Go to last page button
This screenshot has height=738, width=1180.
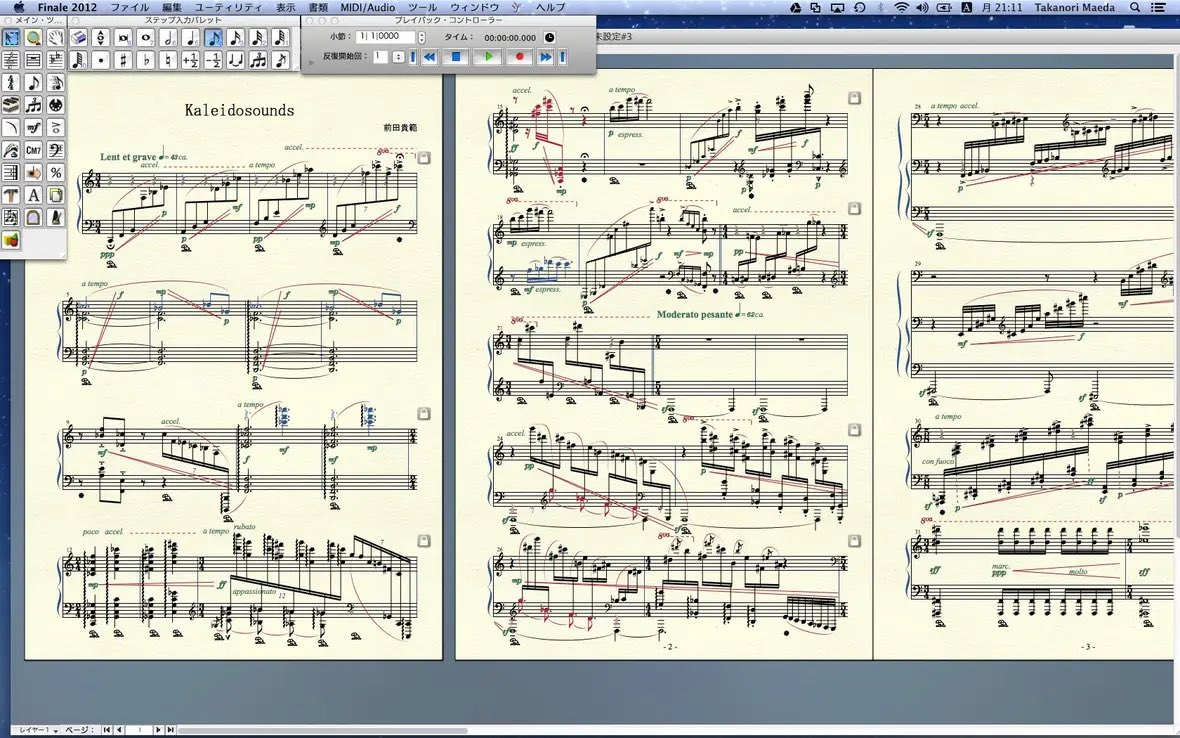[x=170, y=730]
